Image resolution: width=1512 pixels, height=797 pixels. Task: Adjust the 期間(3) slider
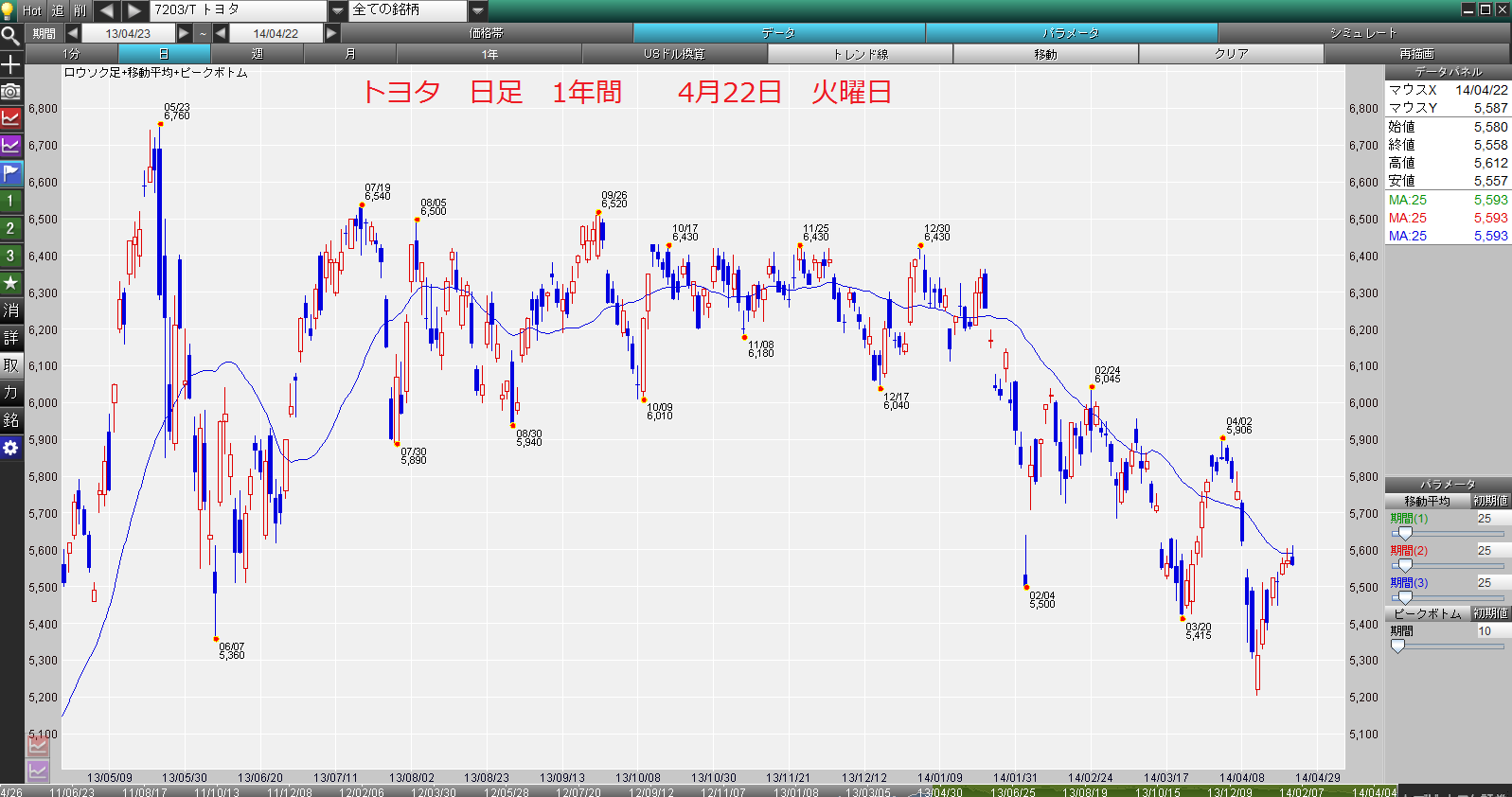click(1405, 598)
